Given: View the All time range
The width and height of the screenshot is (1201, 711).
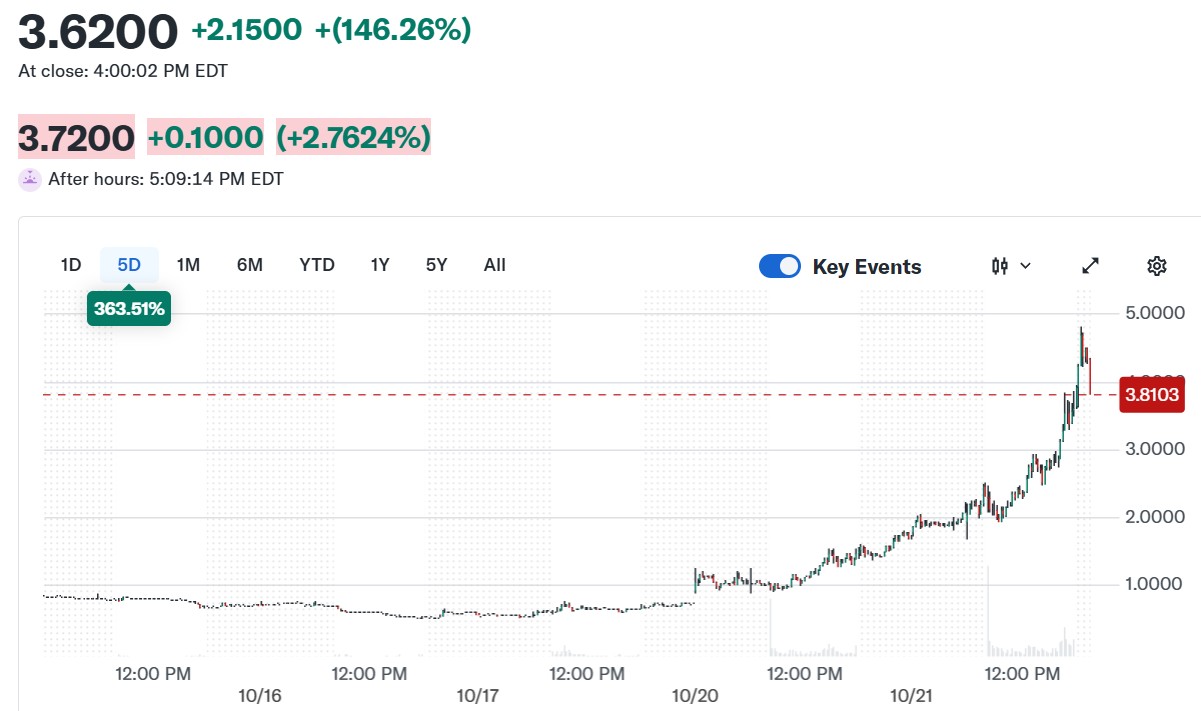Looking at the screenshot, I should [495, 265].
